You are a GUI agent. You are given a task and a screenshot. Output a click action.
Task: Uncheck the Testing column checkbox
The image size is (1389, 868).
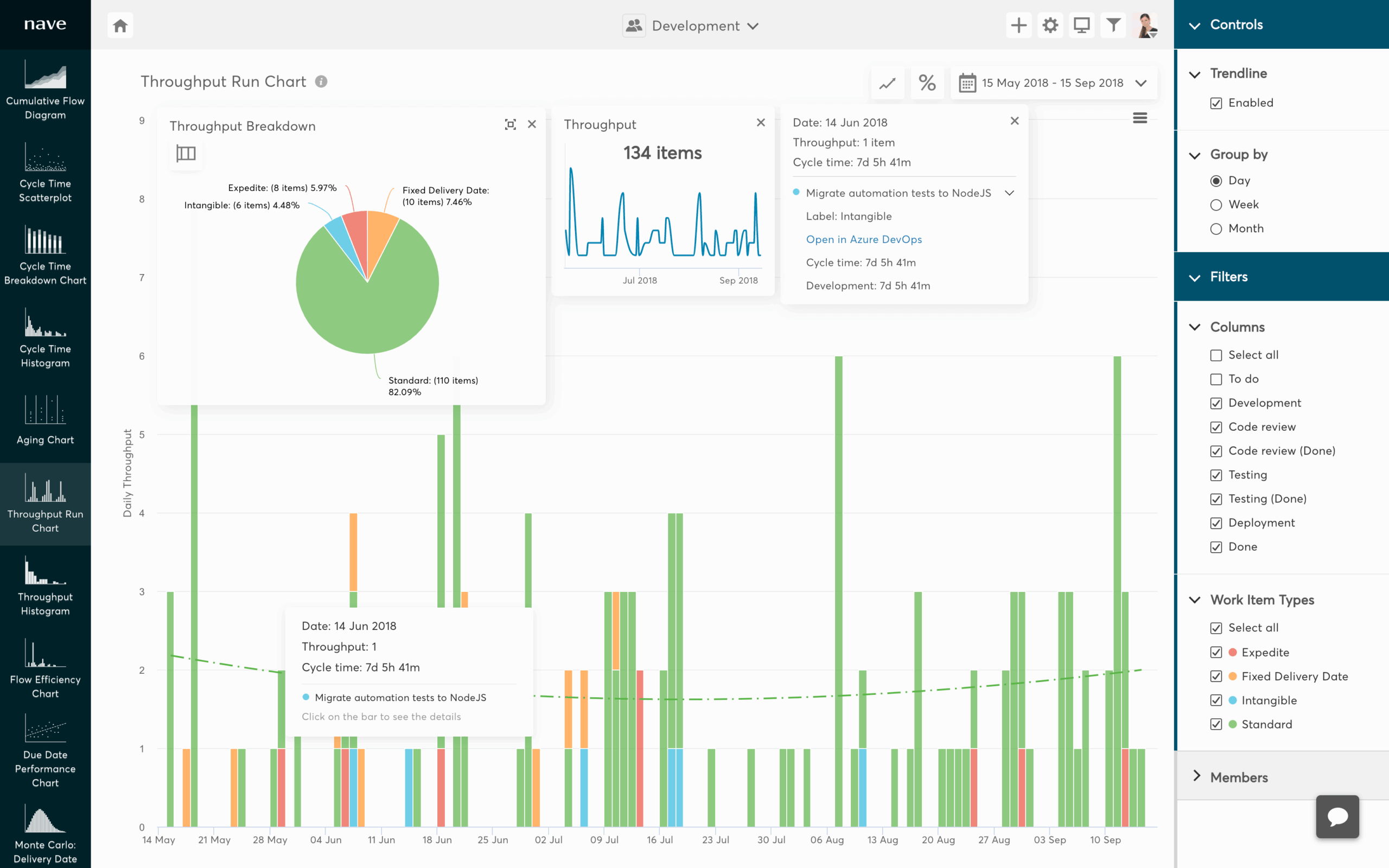pyautogui.click(x=1217, y=475)
